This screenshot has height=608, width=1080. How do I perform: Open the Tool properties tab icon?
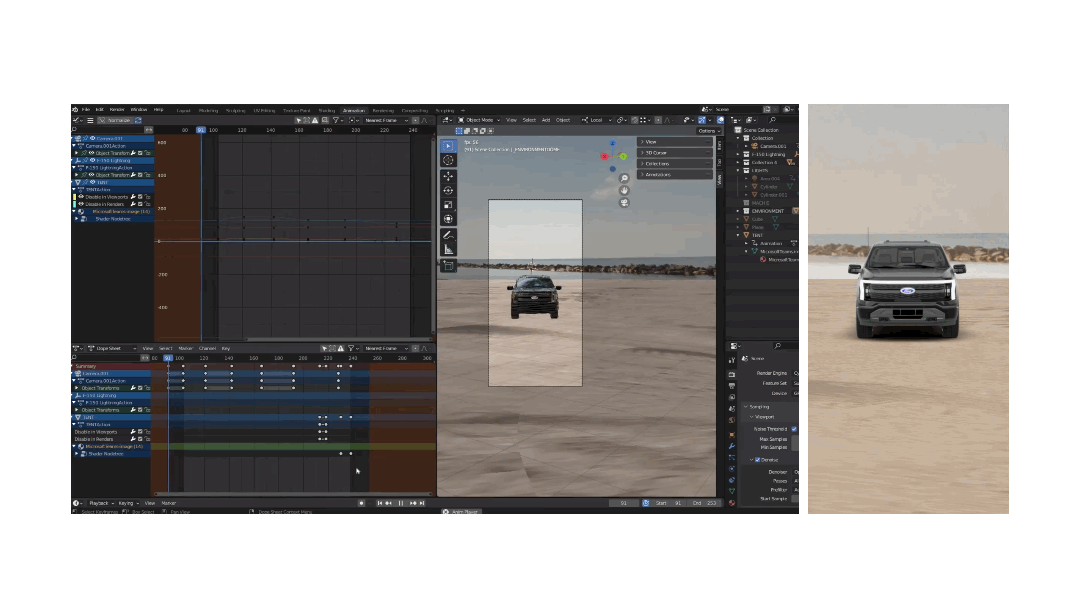click(731, 360)
